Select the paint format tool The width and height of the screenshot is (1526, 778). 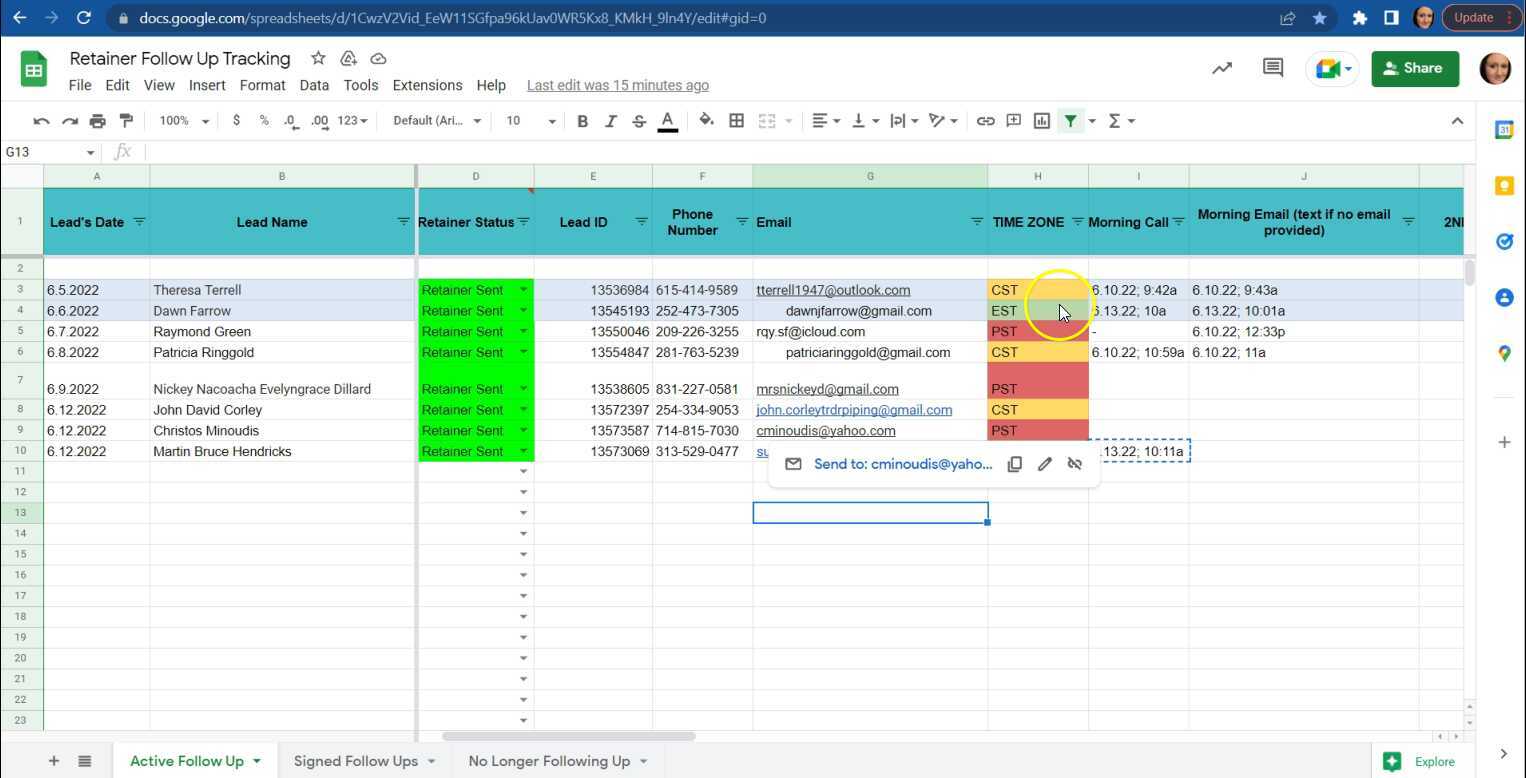click(126, 121)
